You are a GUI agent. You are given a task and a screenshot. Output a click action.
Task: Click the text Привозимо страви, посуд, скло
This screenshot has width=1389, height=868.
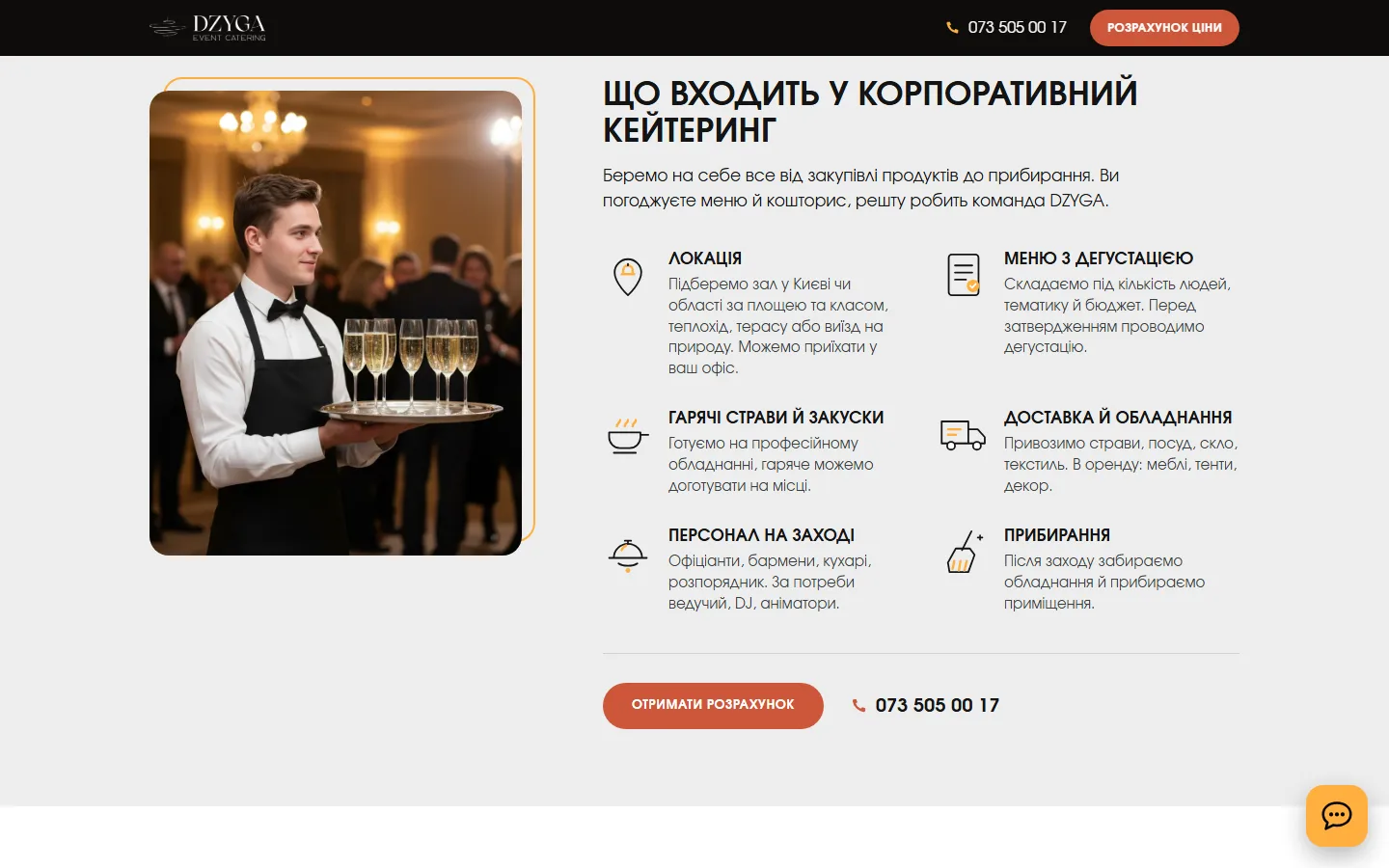[x=1121, y=464]
